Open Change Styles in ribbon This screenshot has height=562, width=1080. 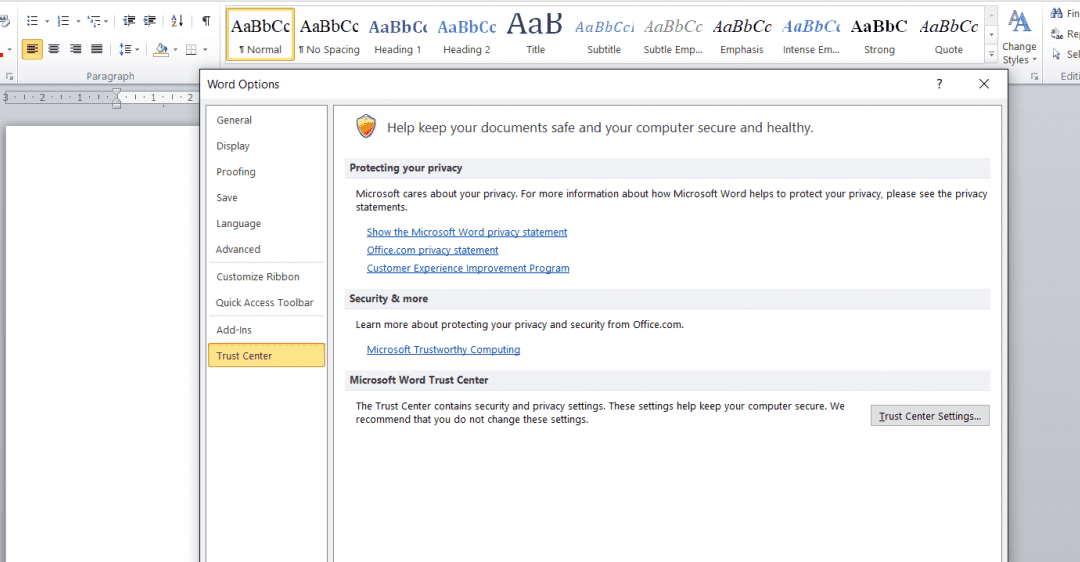1019,37
